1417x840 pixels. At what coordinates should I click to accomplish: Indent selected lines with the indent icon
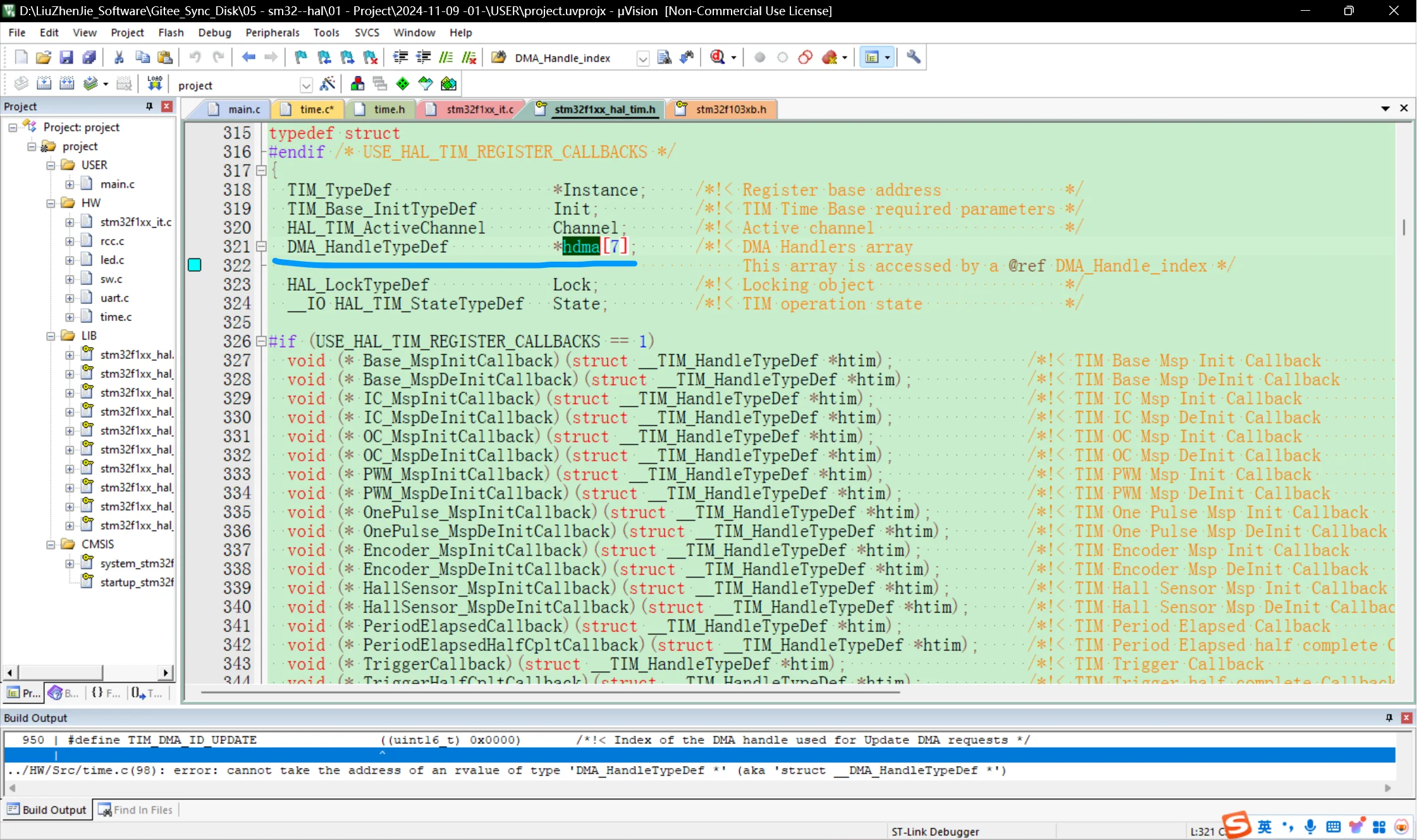pyautogui.click(x=400, y=58)
